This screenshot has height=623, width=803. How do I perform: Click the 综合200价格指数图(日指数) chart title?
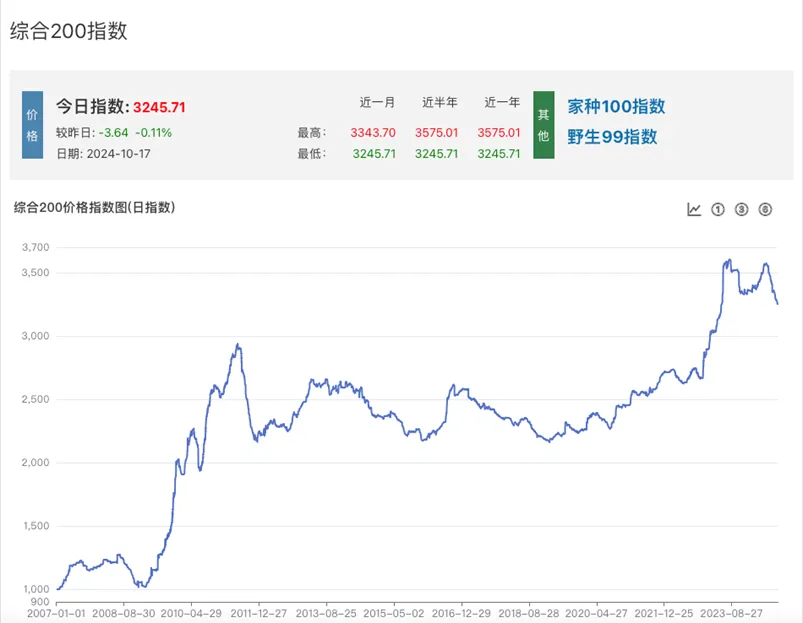[95, 208]
